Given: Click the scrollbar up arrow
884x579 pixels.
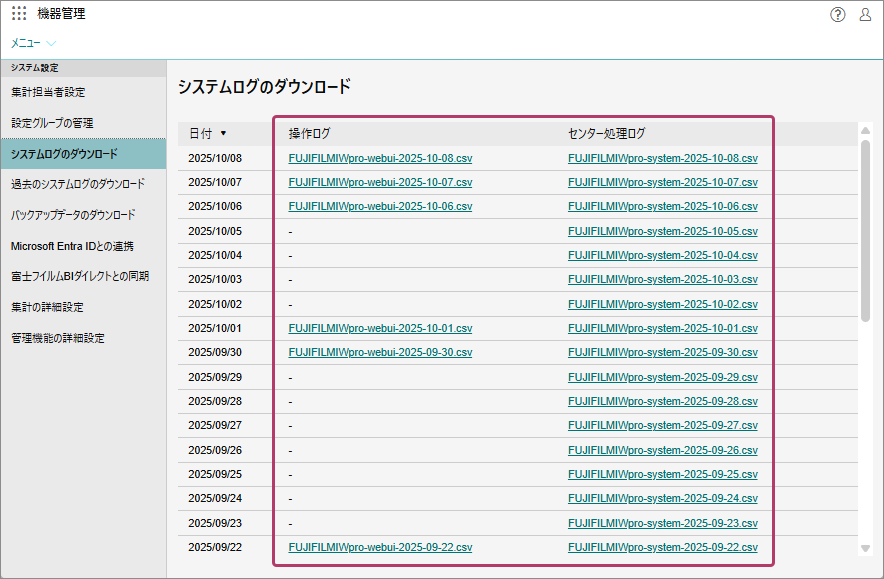Looking at the screenshot, I should 865,131.
